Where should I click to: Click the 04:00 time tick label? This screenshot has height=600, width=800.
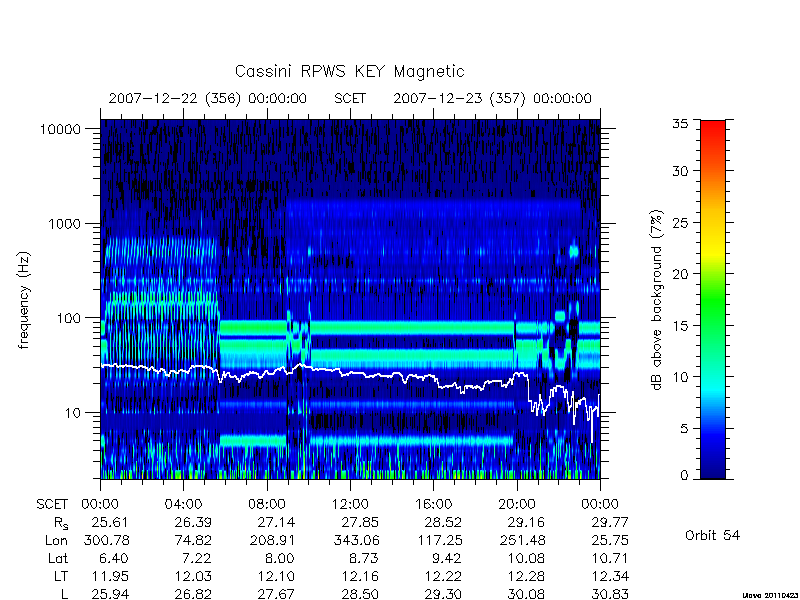(x=183, y=505)
